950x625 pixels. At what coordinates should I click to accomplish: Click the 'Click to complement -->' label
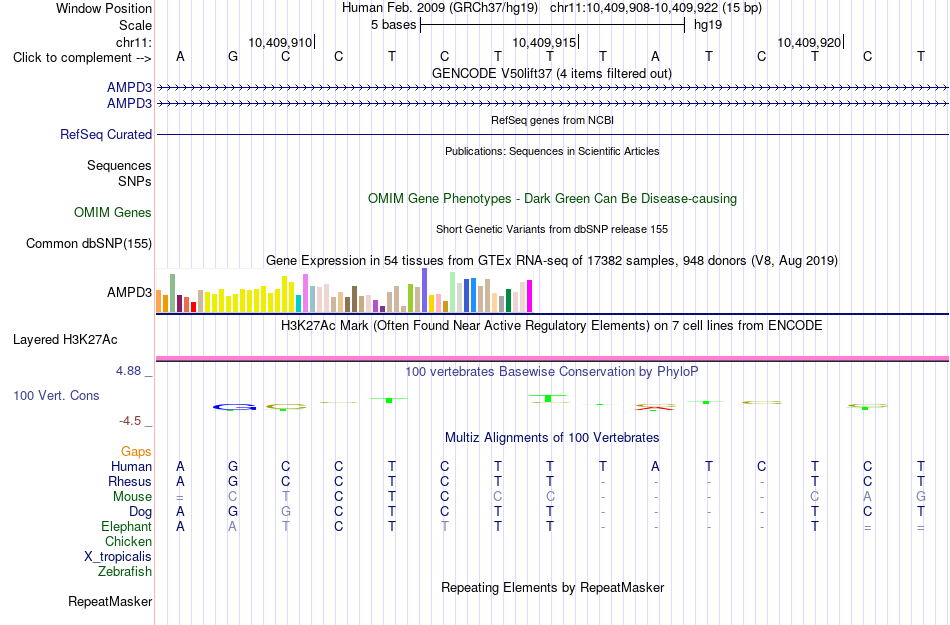point(82,58)
